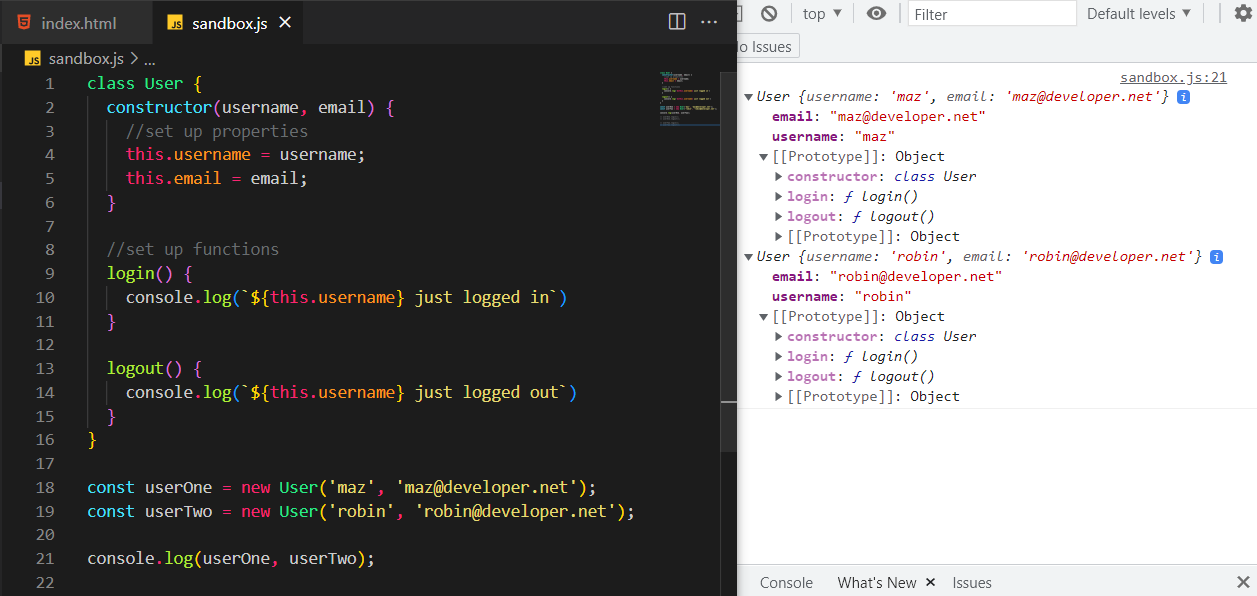Screen dimensions: 1257x596
Task: Click the JS icon on sandbox.js tab
Action: click(176, 23)
